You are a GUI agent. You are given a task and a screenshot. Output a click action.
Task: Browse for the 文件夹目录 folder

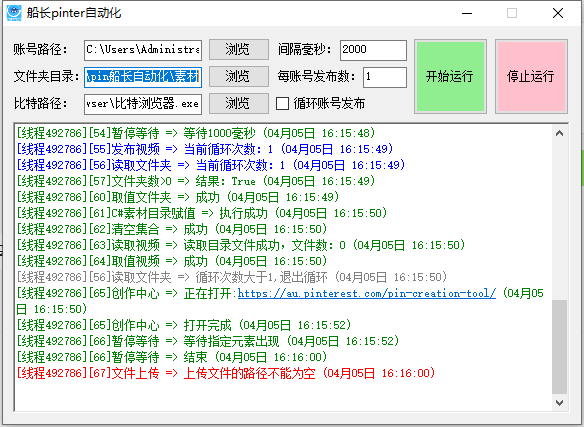(x=239, y=76)
